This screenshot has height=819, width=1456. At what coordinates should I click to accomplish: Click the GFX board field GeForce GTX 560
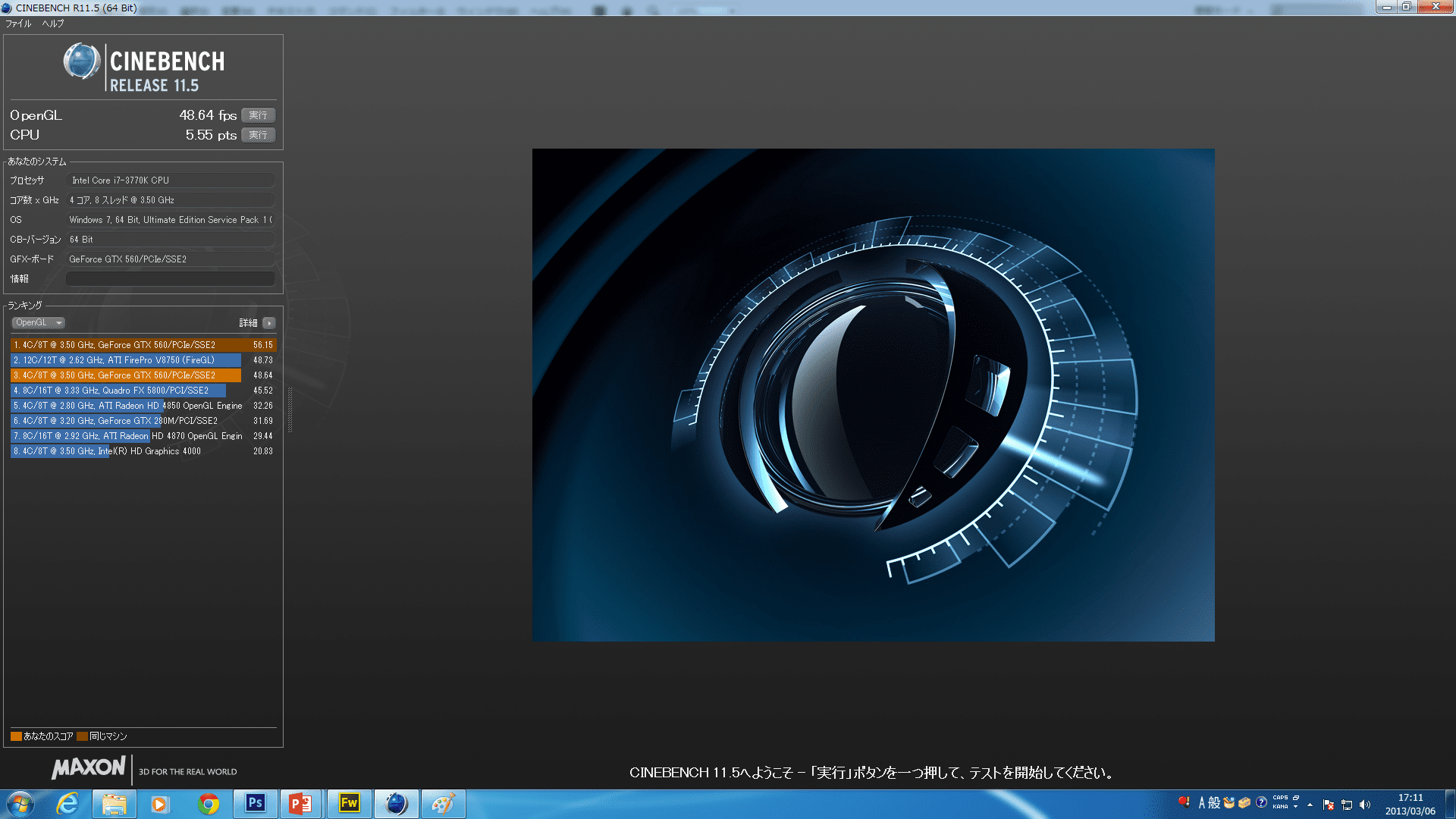click(170, 259)
